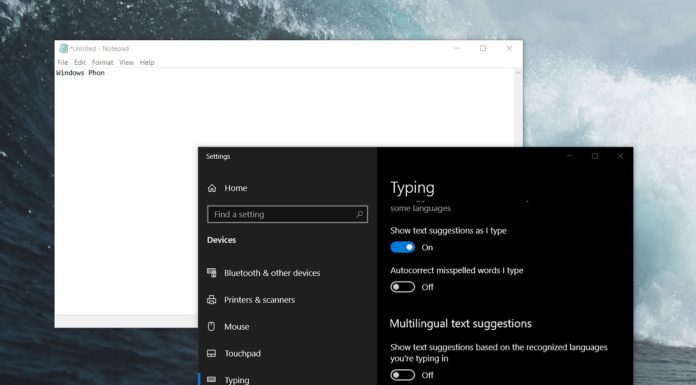This screenshot has height=385, width=696.
Task: Close the Notepad window
Action: pos(509,48)
